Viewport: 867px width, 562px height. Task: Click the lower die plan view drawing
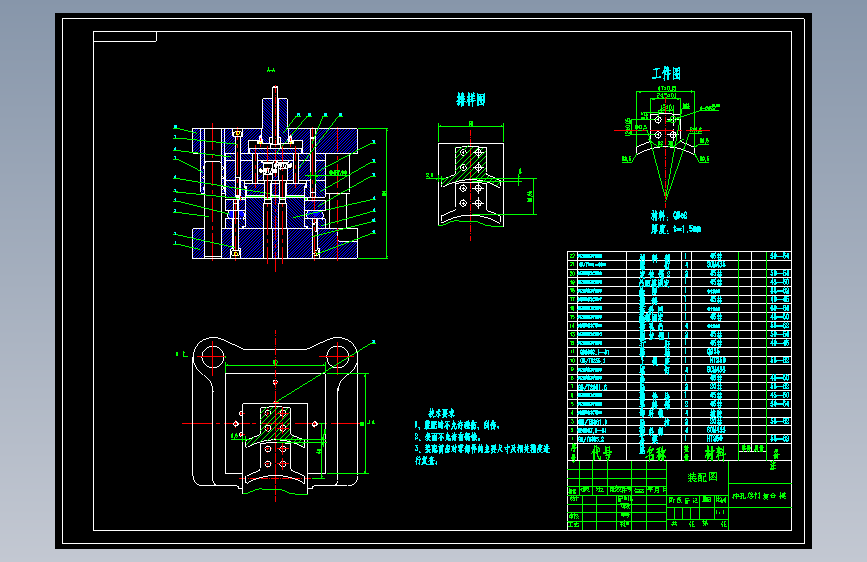(x=275, y=415)
